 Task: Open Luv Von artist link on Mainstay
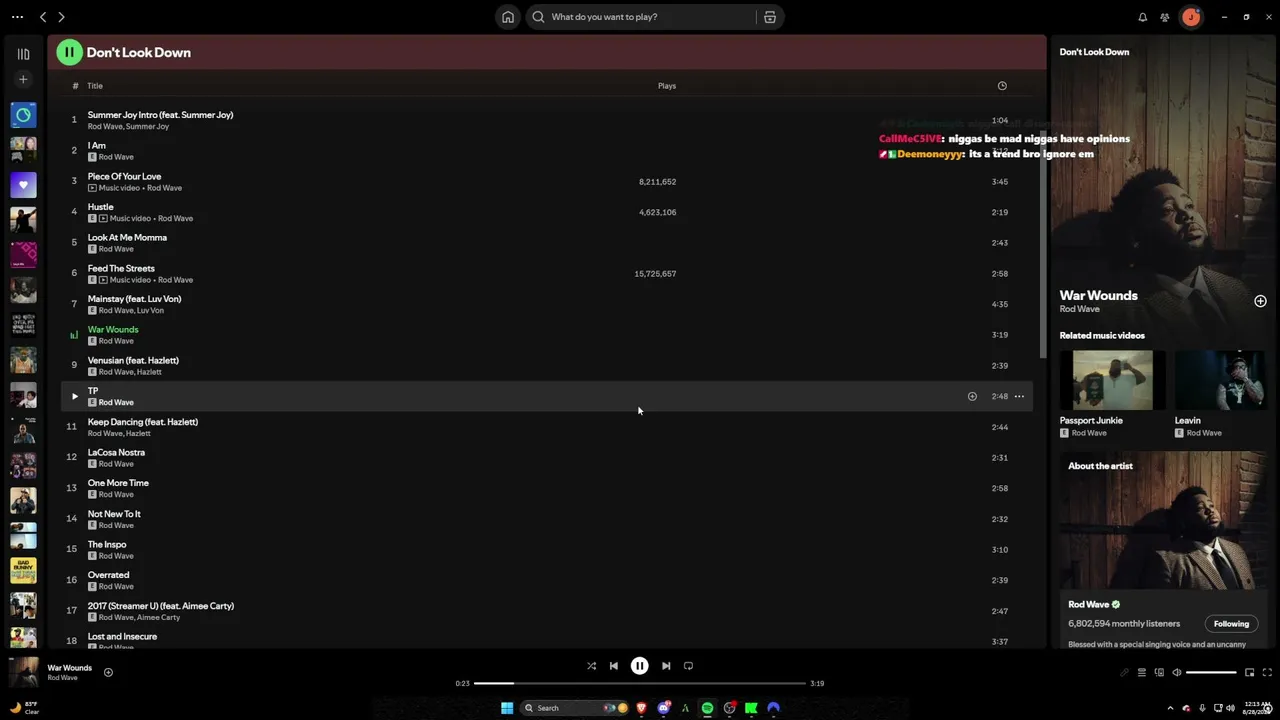[x=151, y=311]
